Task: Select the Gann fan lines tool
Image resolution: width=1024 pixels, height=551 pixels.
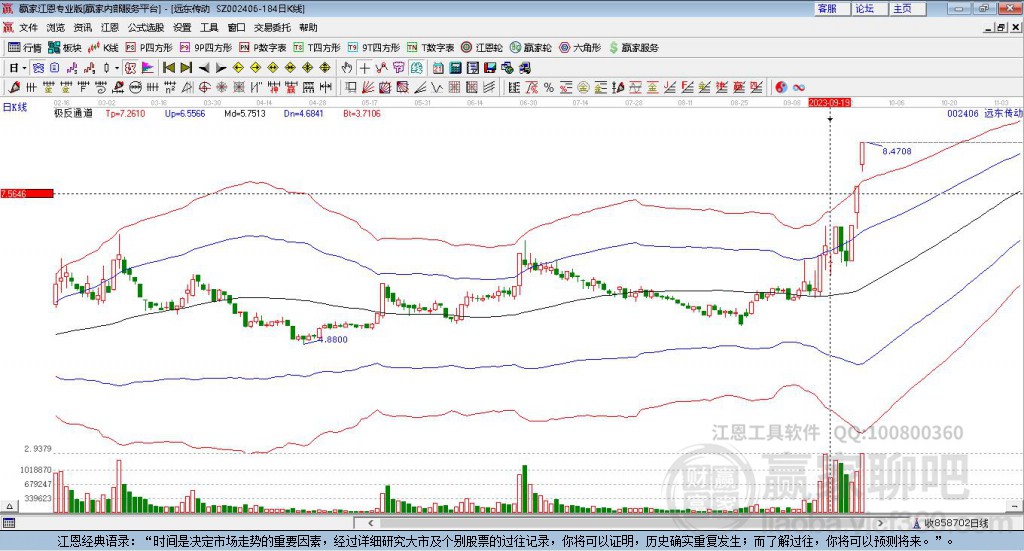Action: pos(368,87)
